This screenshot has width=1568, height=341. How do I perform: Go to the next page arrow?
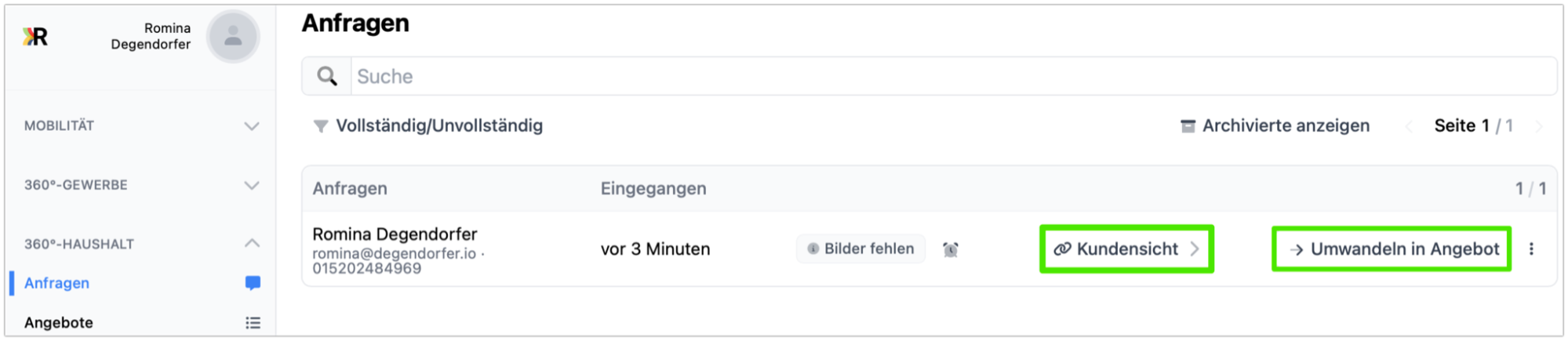(1538, 126)
